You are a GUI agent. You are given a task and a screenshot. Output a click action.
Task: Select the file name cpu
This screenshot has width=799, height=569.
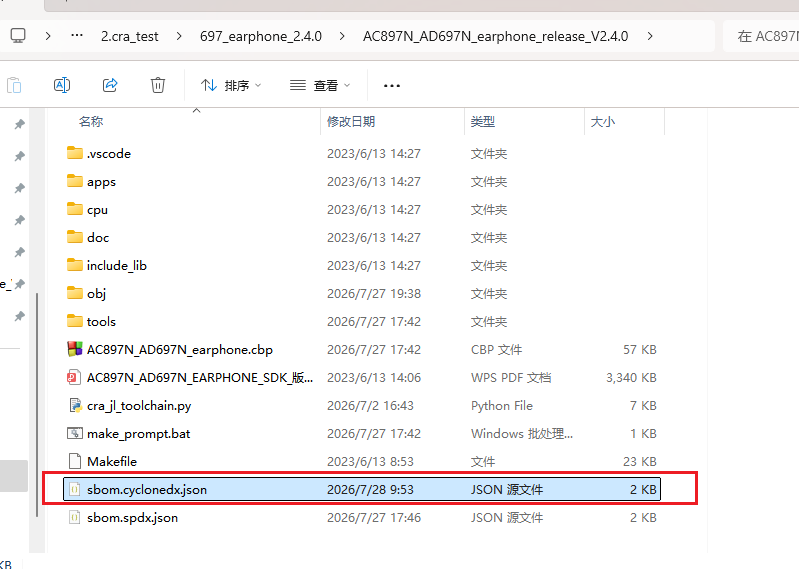pos(97,210)
